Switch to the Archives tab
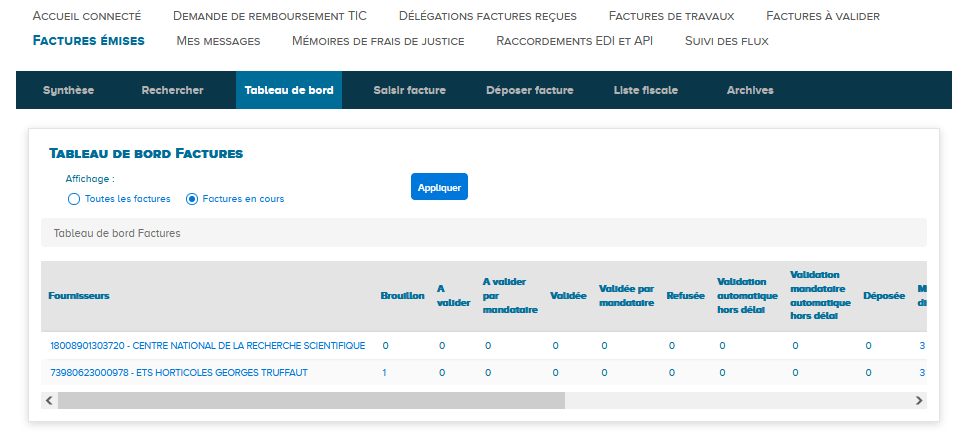Image resolution: width=973 pixels, height=443 pixels. [x=750, y=90]
